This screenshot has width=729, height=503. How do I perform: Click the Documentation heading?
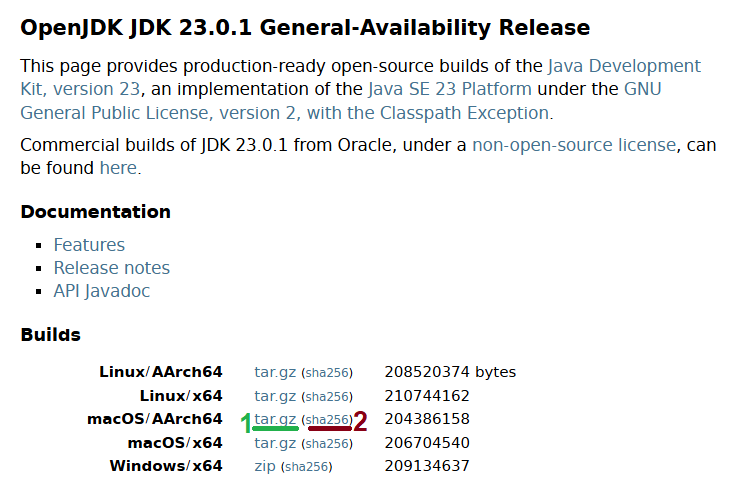pyautogui.click(x=96, y=212)
